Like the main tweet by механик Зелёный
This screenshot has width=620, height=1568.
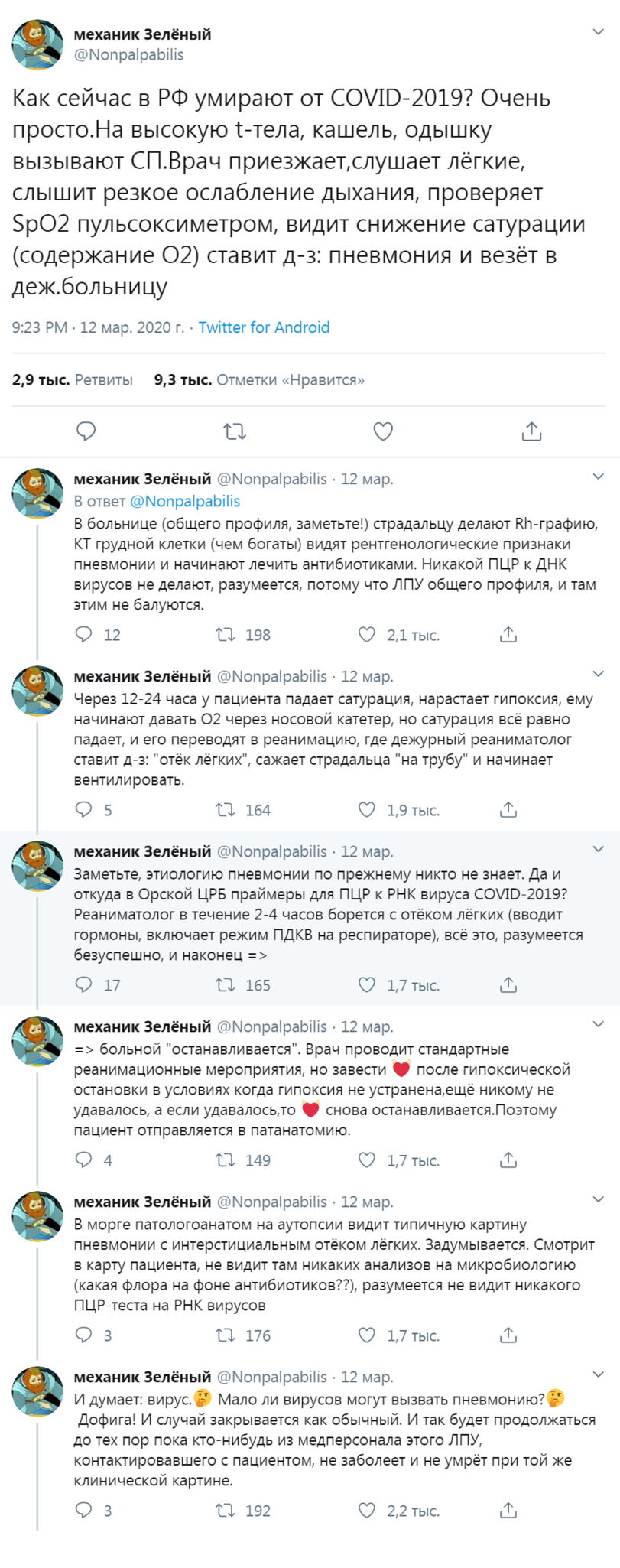[383, 431]
